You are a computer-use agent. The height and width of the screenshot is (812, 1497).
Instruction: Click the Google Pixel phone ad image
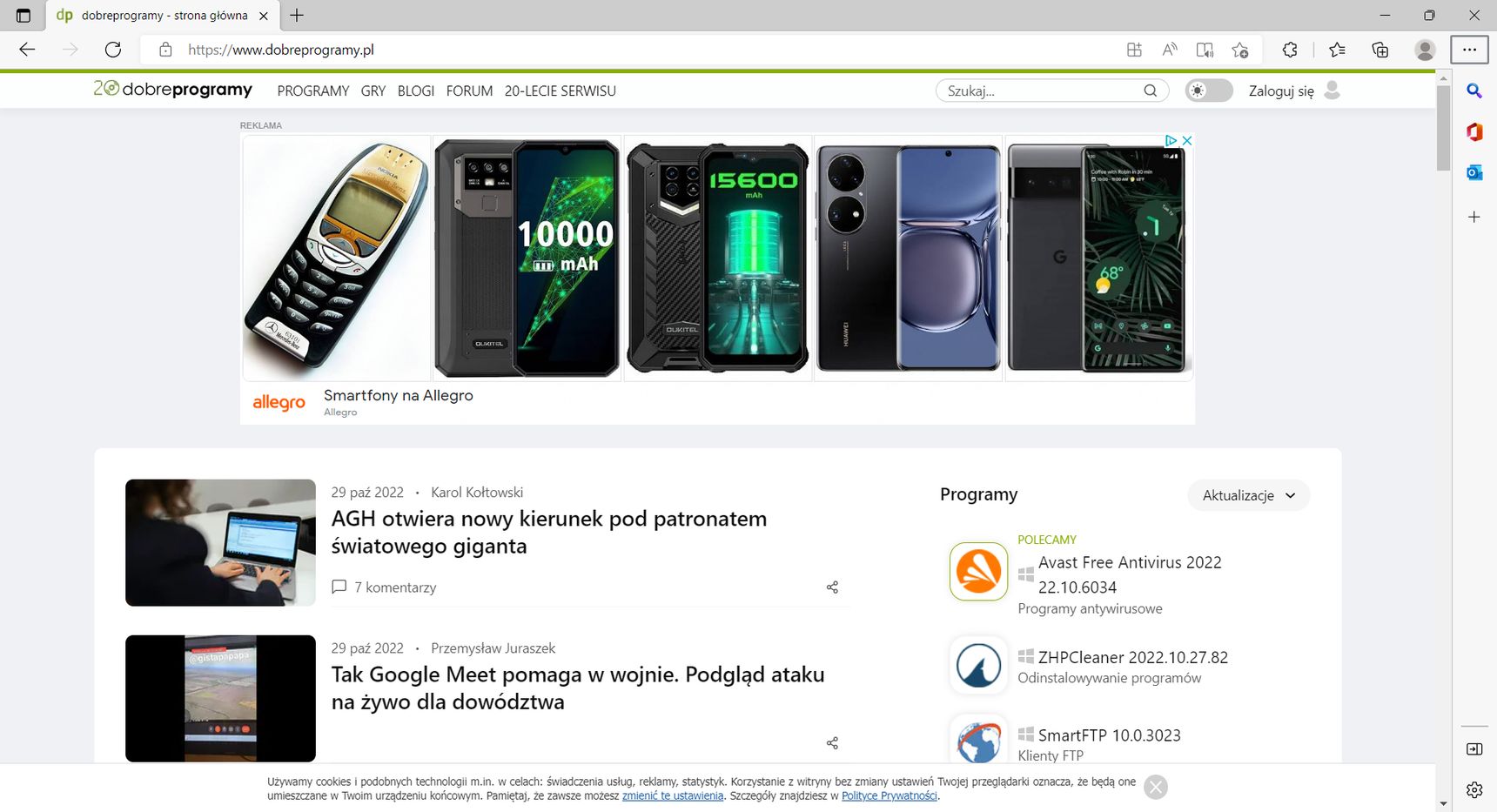coord(1098,258)
